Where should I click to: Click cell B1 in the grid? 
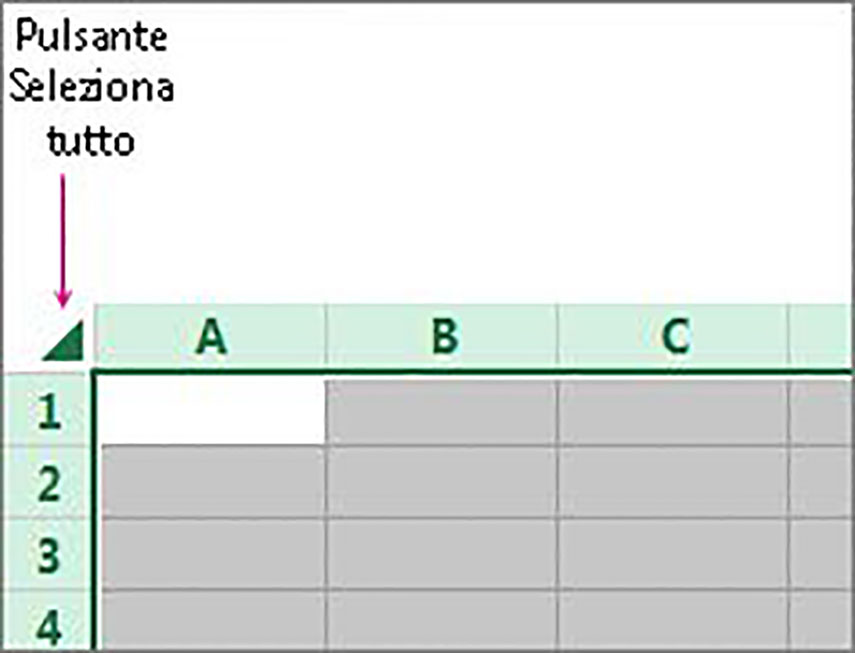click(443, 410)
